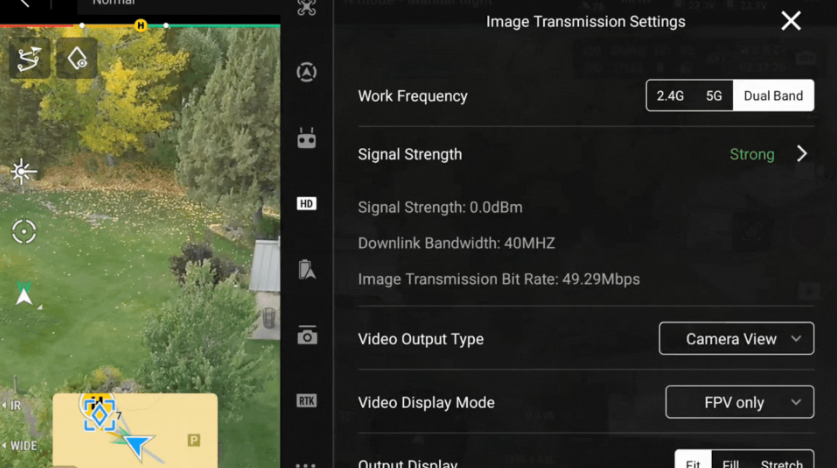Open the camera/gimbal settings icon
The image size is (837, 468).
(x=307, y=336)
